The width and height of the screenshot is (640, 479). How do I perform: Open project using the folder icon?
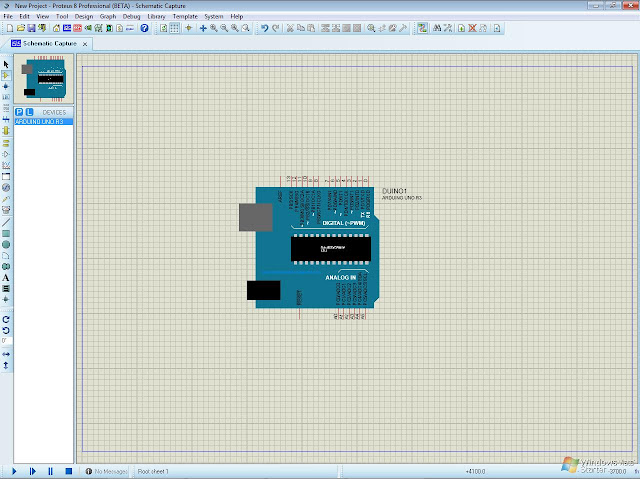click(20, 28)
